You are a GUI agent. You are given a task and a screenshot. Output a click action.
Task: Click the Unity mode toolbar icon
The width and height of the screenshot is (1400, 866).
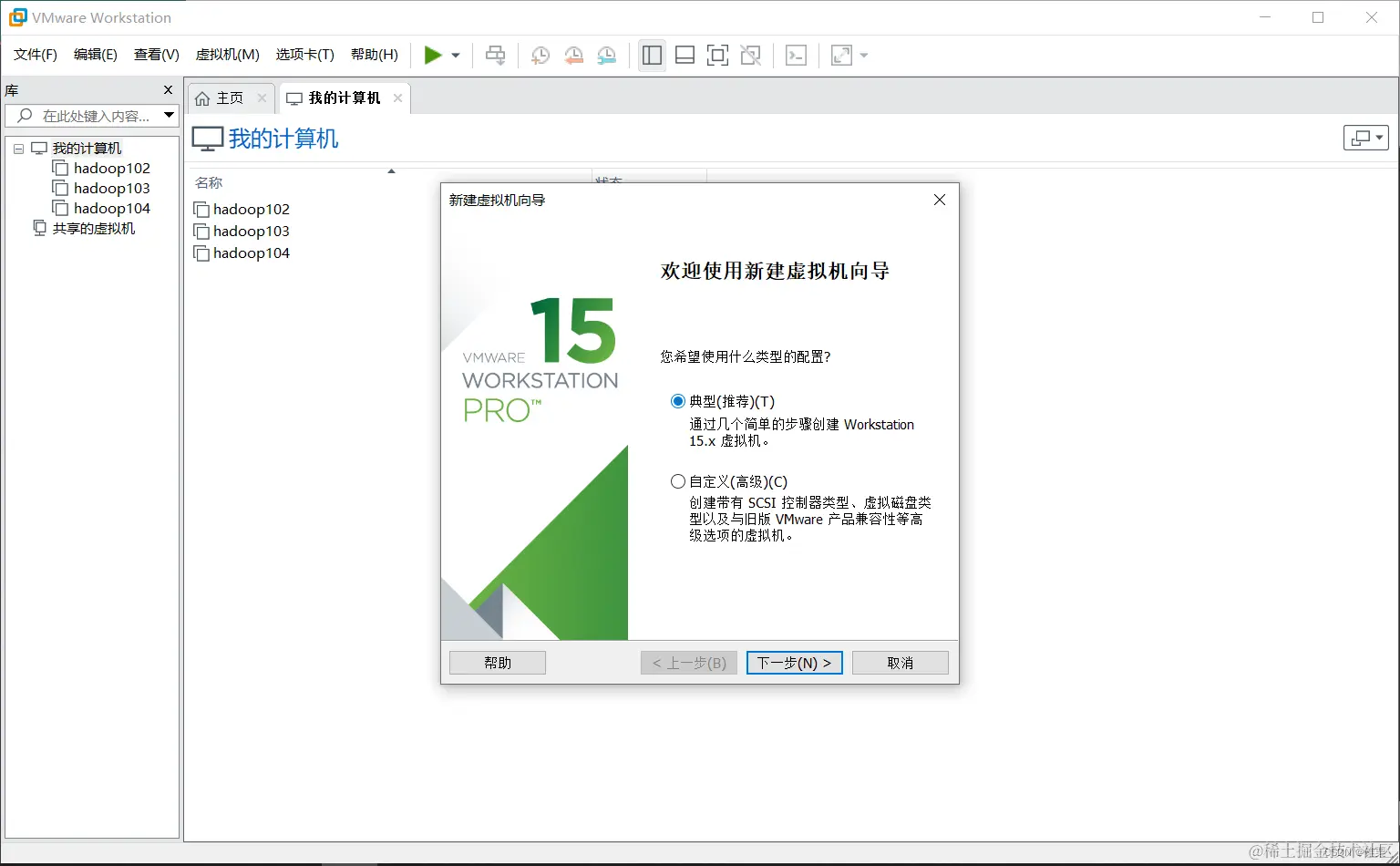[750, 56]
